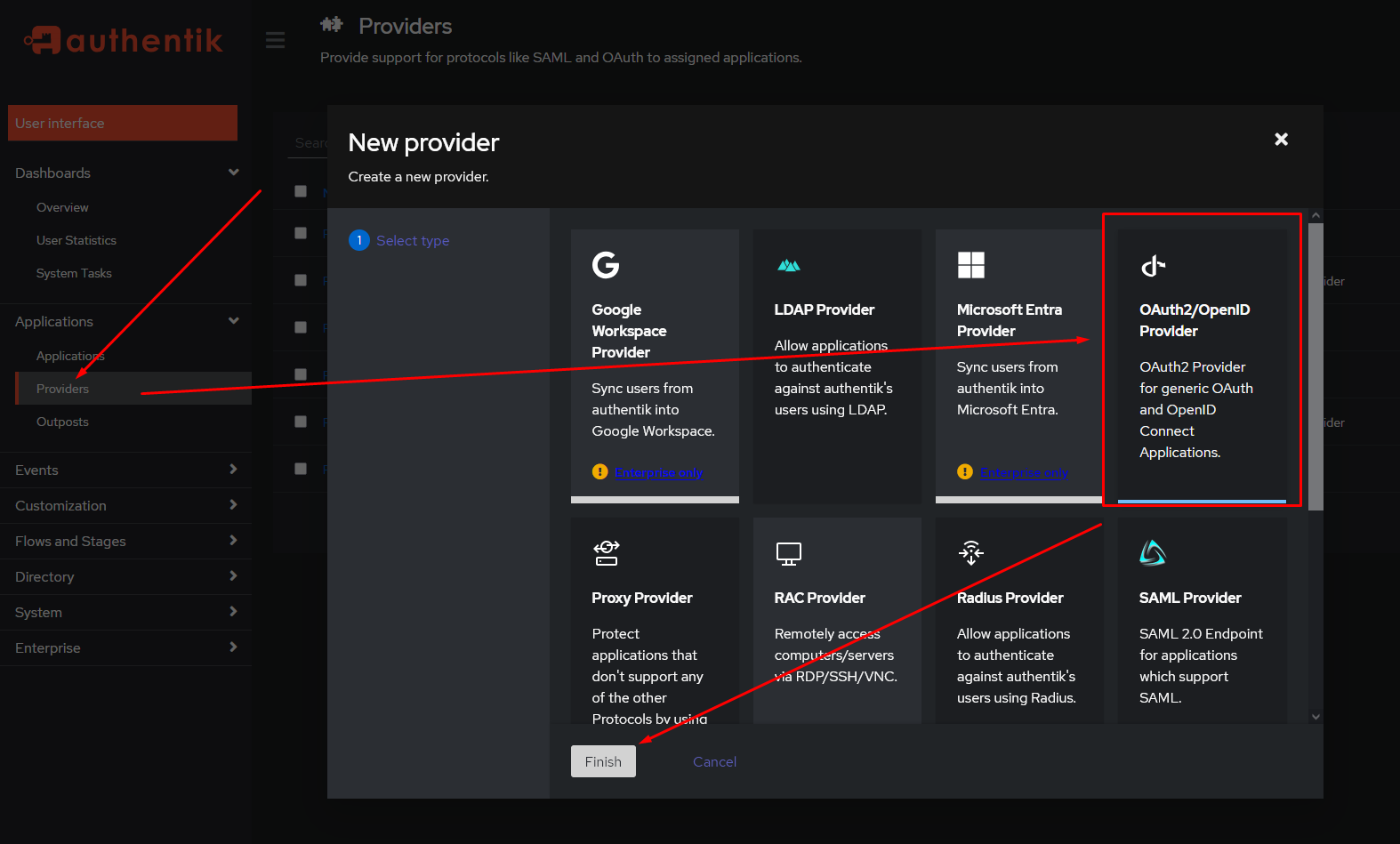Choose the RAC Provider card title

[820, 598]
